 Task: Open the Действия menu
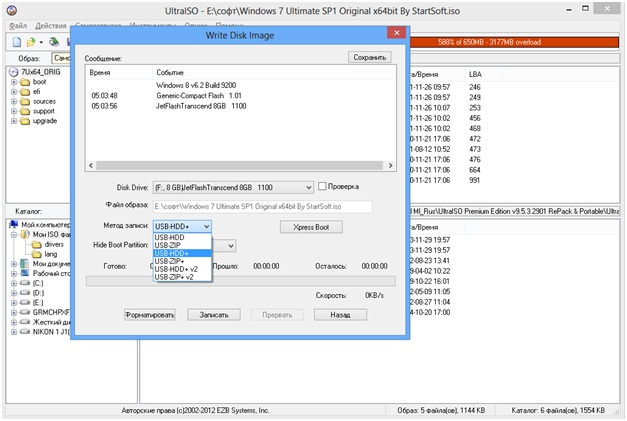point(51,26)
